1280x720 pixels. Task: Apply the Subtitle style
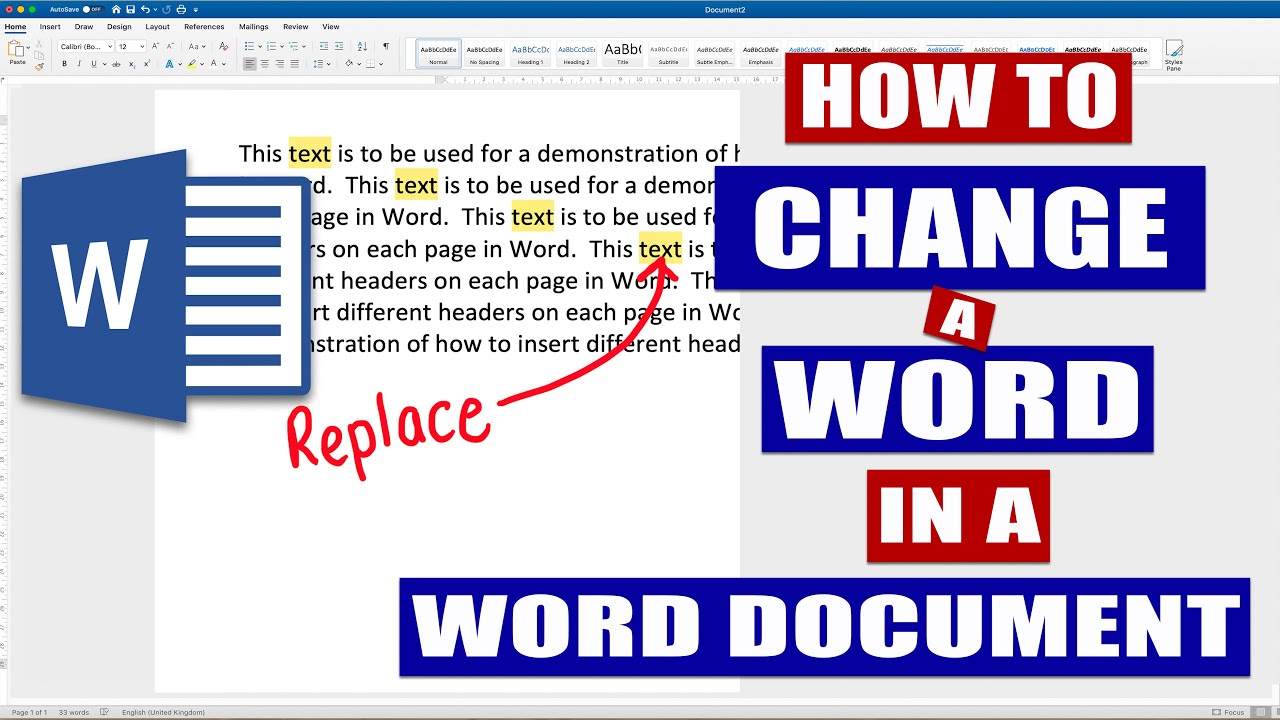[668, 54]
